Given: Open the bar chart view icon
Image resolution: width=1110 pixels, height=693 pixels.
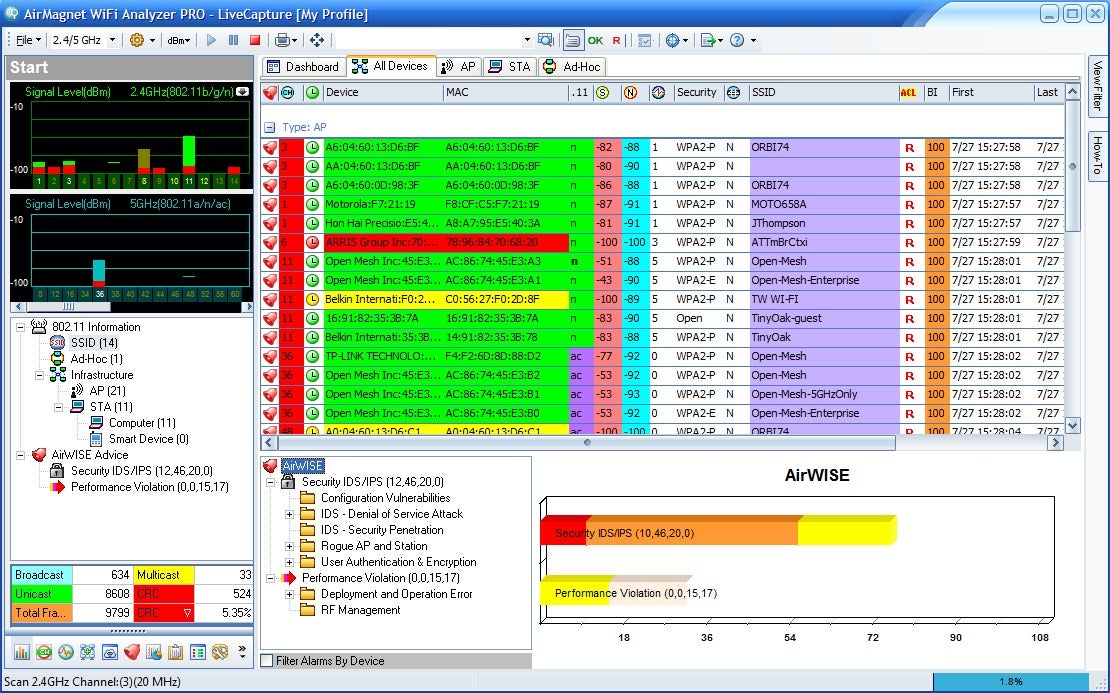Looking at the screenshot, I should click(x=21, y=652).
